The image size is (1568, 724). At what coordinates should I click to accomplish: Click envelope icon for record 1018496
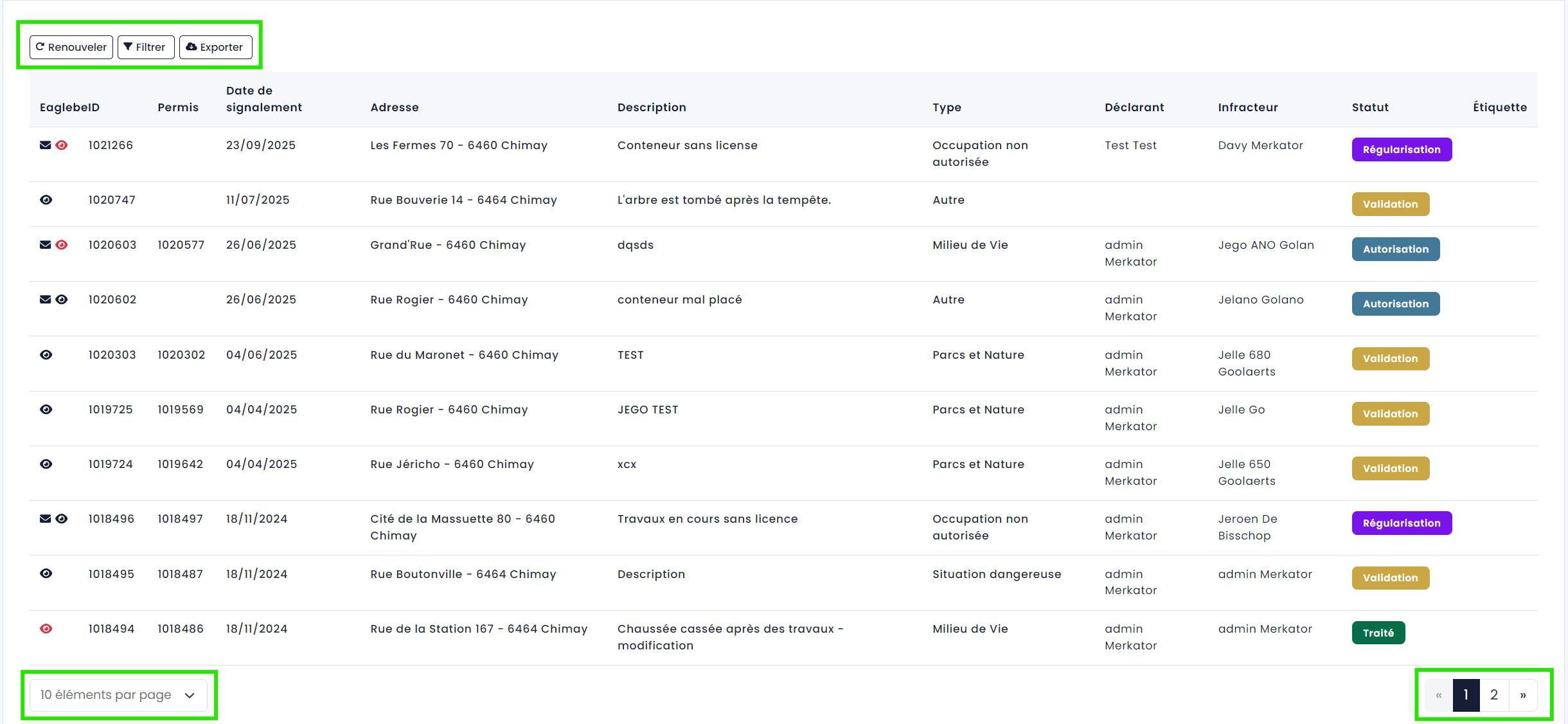tap(45, 519)
